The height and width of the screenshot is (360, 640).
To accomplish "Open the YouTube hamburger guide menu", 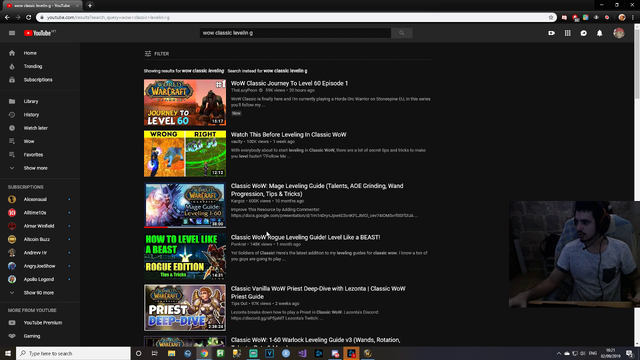I will tap(12, 33).
